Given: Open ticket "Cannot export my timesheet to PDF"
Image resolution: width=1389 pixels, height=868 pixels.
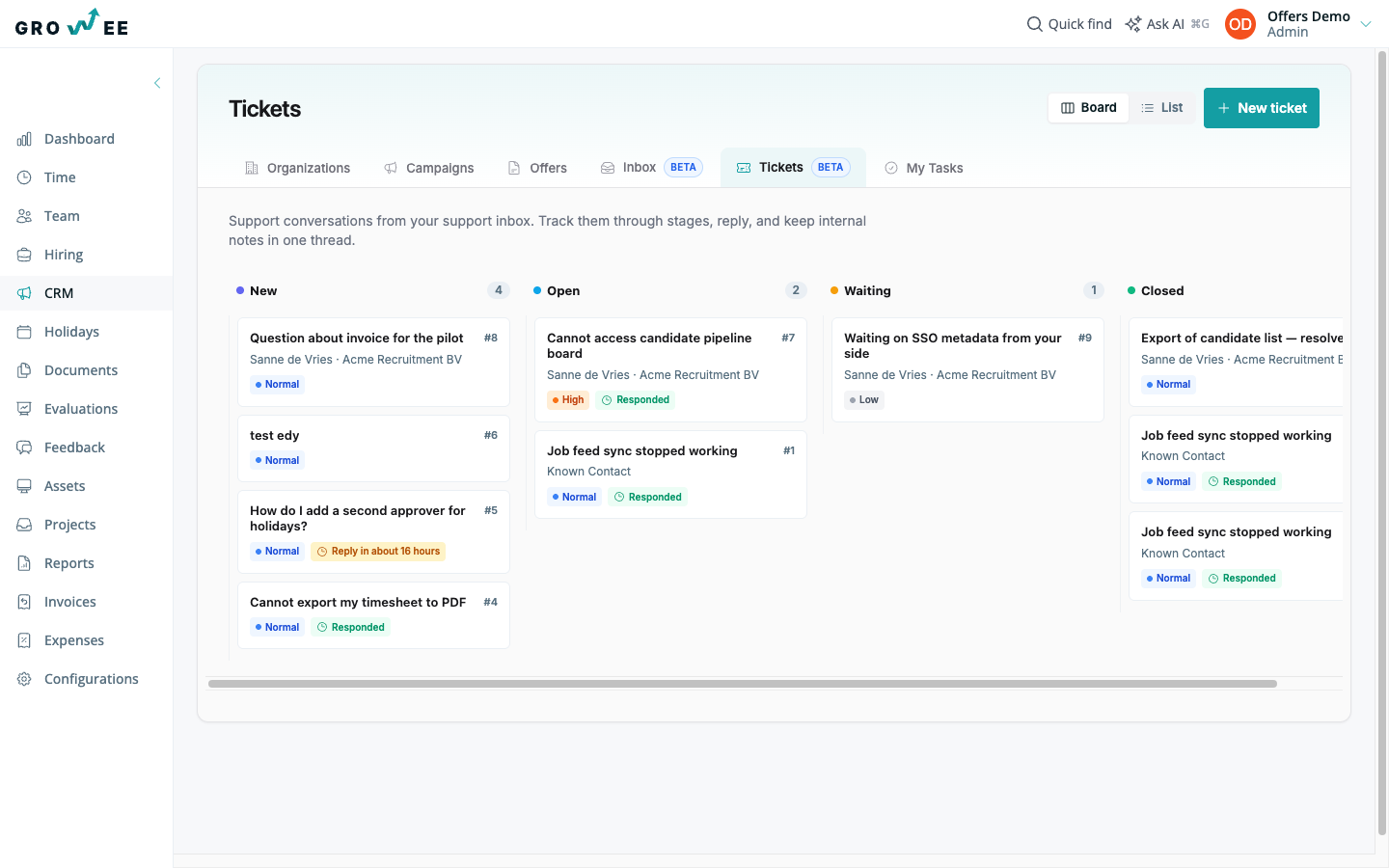Looking at the screenshot, I should click(x=373, y=615).
